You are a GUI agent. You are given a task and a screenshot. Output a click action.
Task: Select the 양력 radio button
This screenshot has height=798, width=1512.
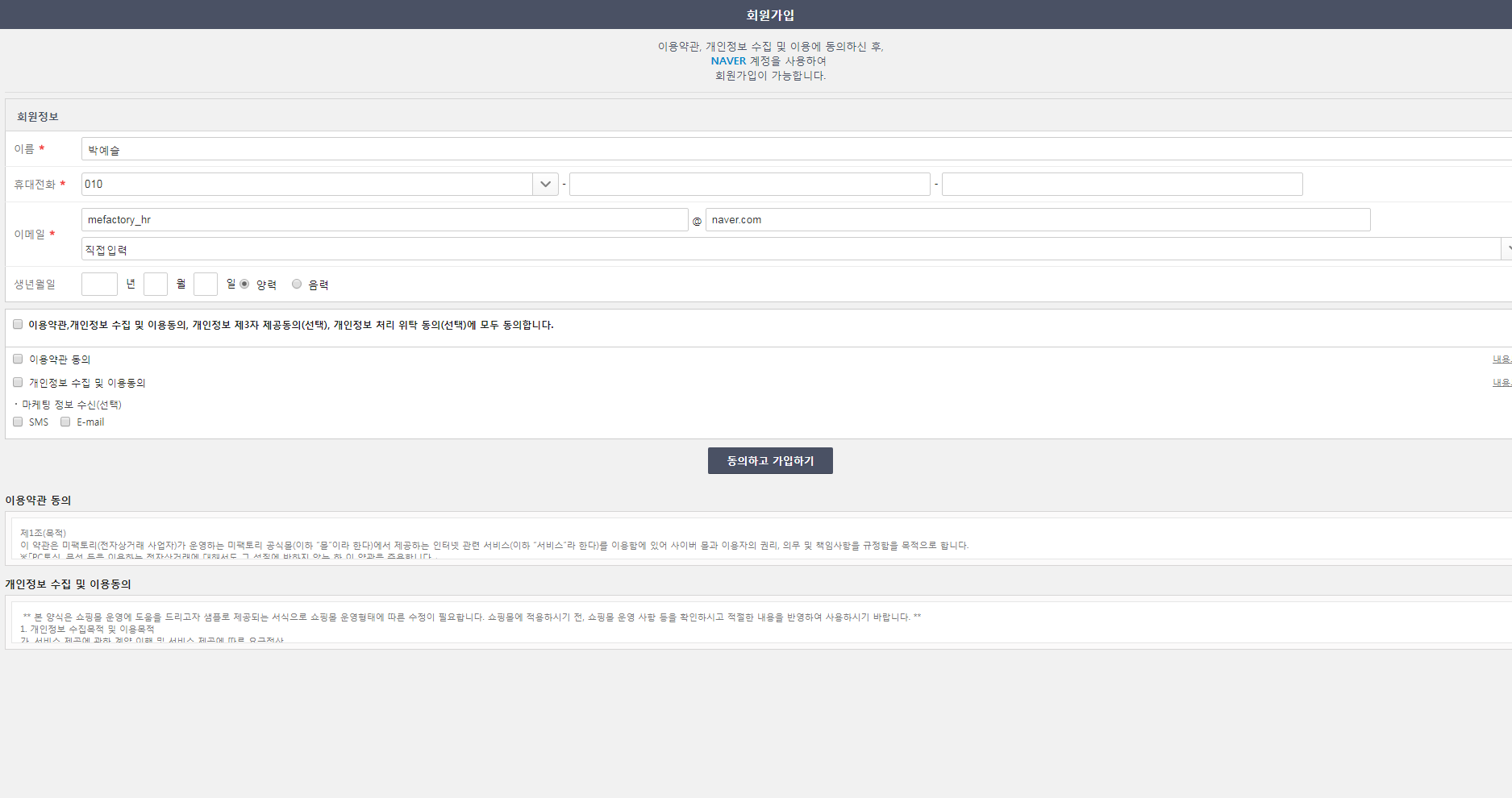(x=244, y=284)
